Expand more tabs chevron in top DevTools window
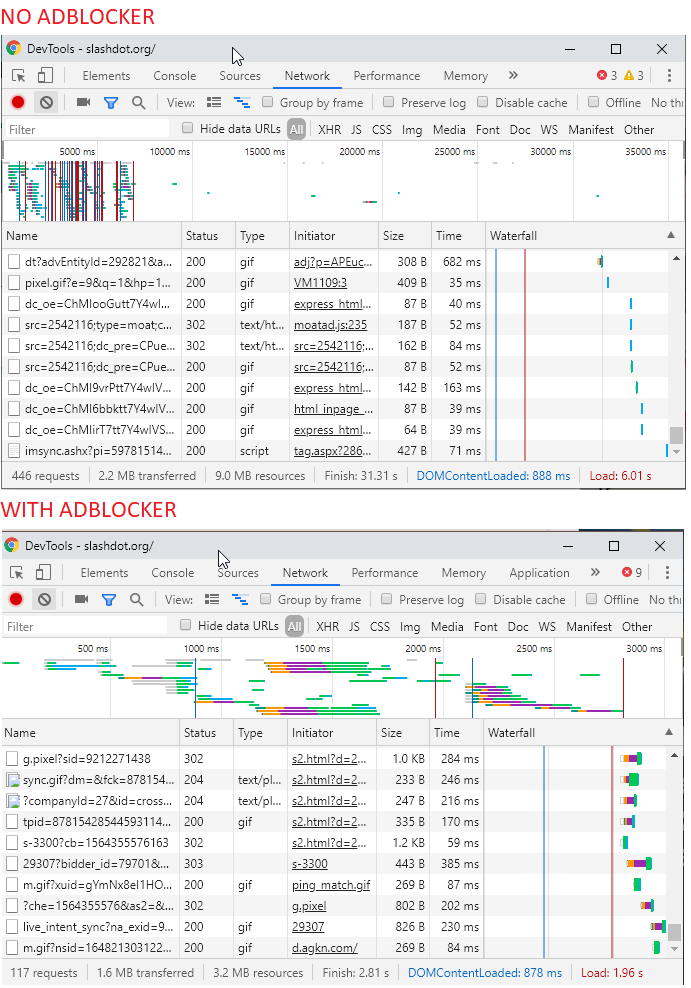691x988 pixels. pos(513,76)
